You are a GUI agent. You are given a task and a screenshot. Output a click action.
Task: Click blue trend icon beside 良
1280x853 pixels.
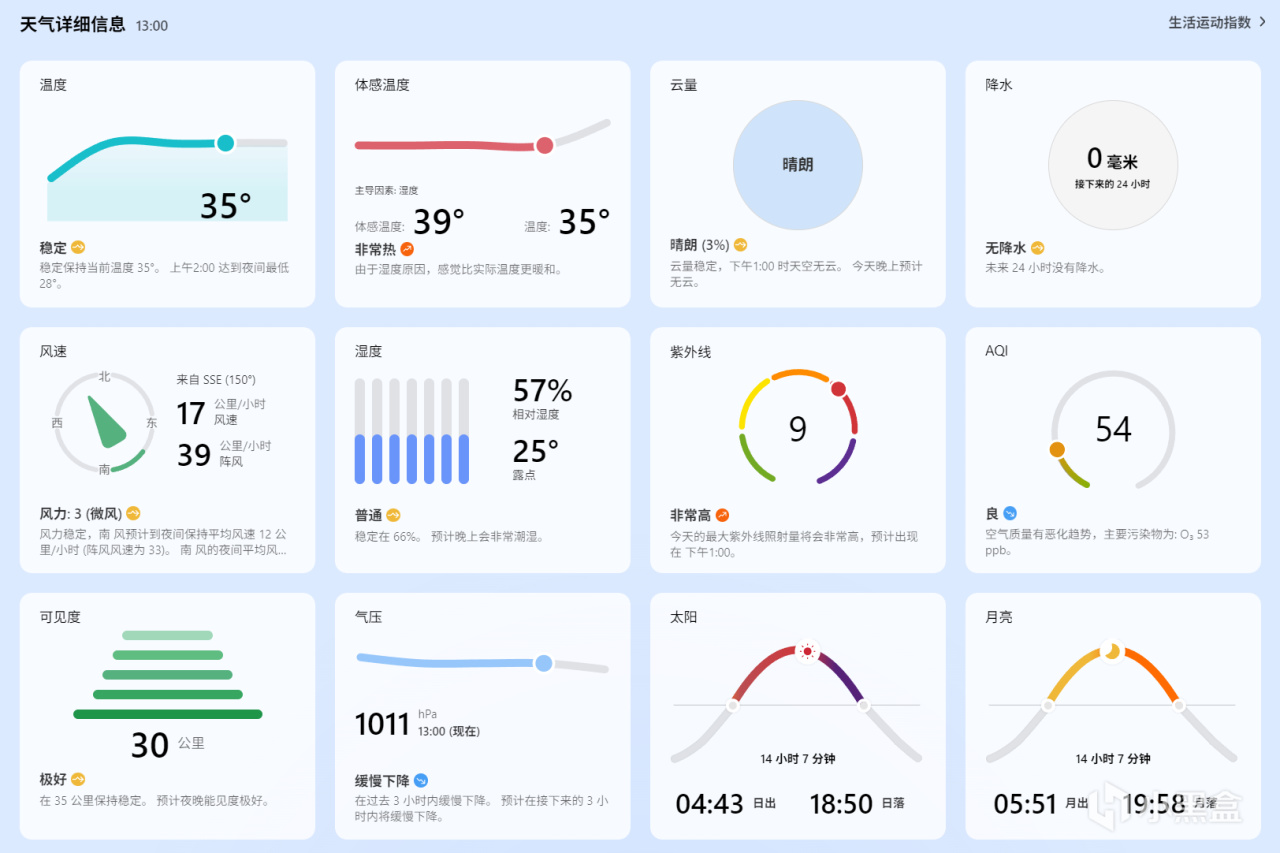click(1010, 513)
